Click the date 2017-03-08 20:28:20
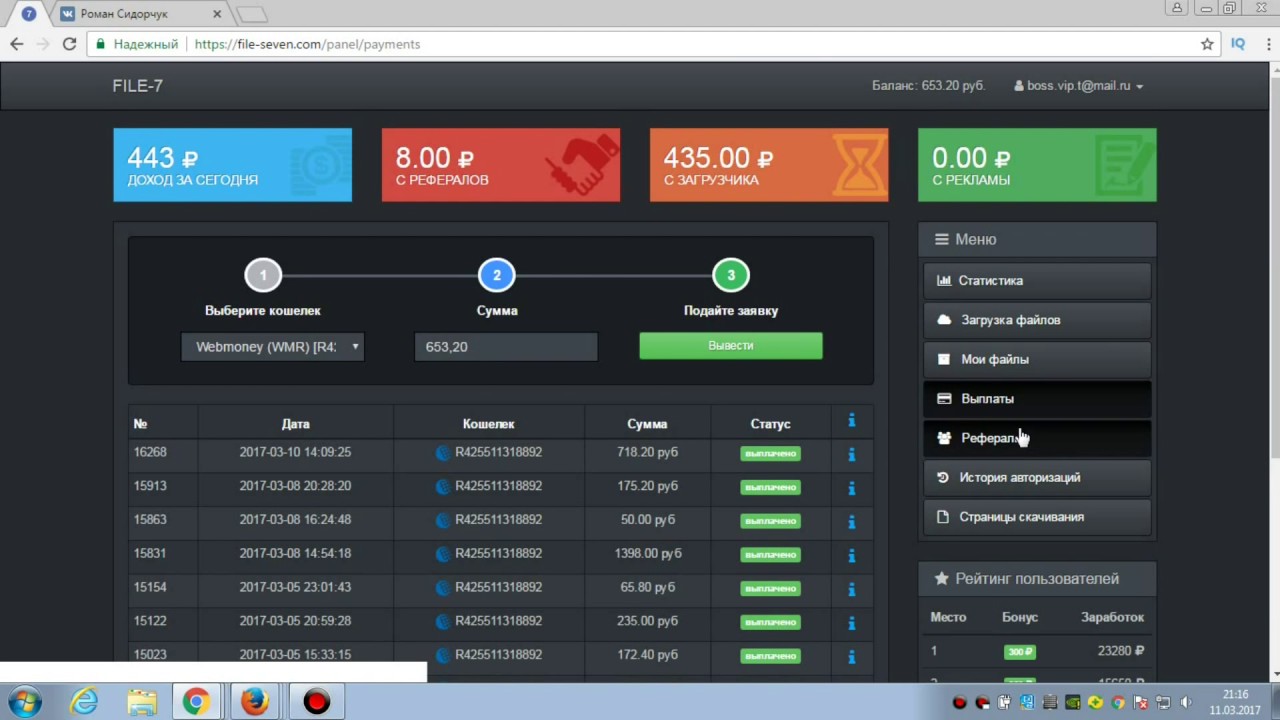The image size is (1280, 720). [x=295, y=486]
